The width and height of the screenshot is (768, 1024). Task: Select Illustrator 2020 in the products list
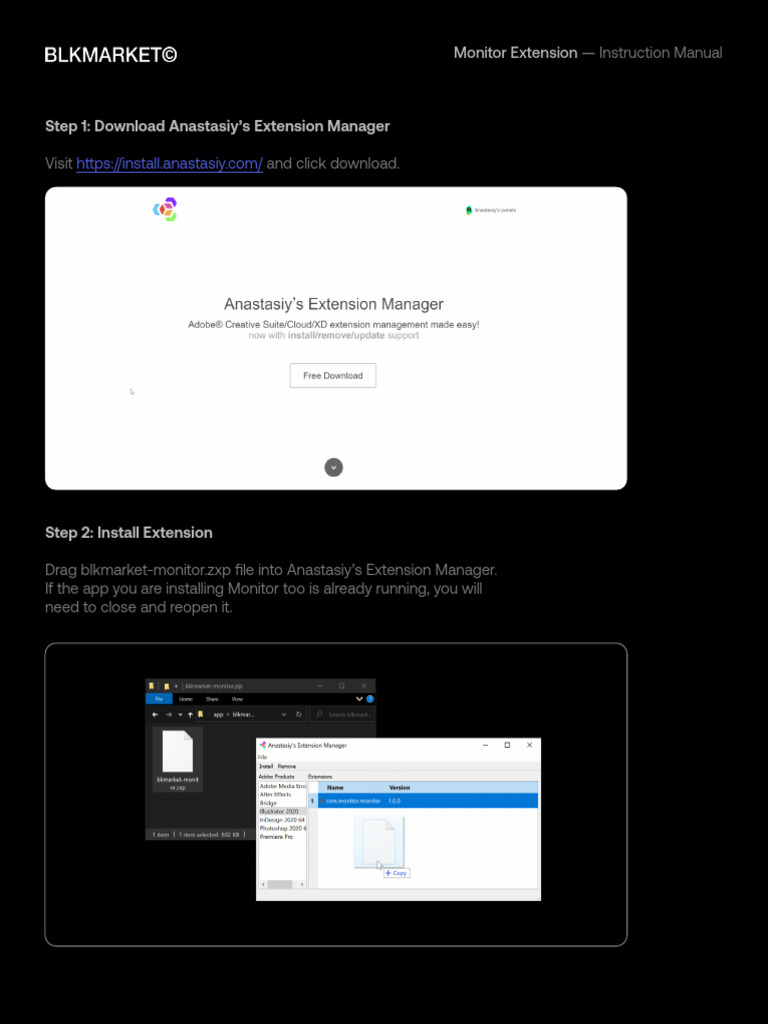[283, 811]
